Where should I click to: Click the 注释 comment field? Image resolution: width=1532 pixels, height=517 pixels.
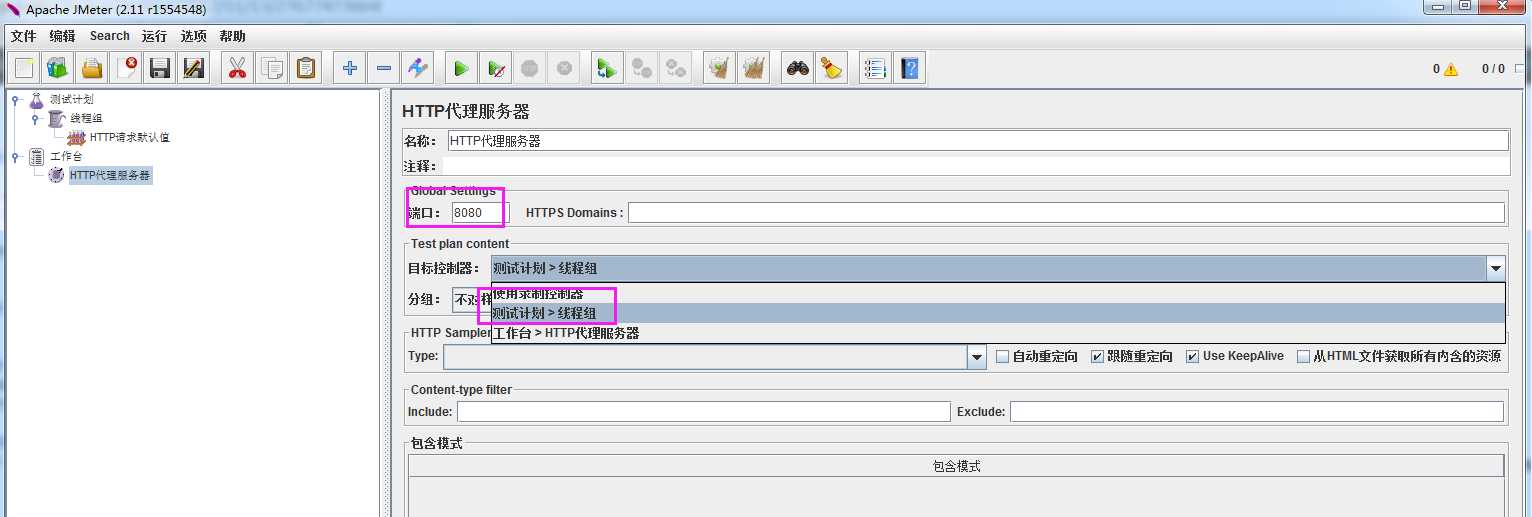pyautogui.click(x=977, y=166)
